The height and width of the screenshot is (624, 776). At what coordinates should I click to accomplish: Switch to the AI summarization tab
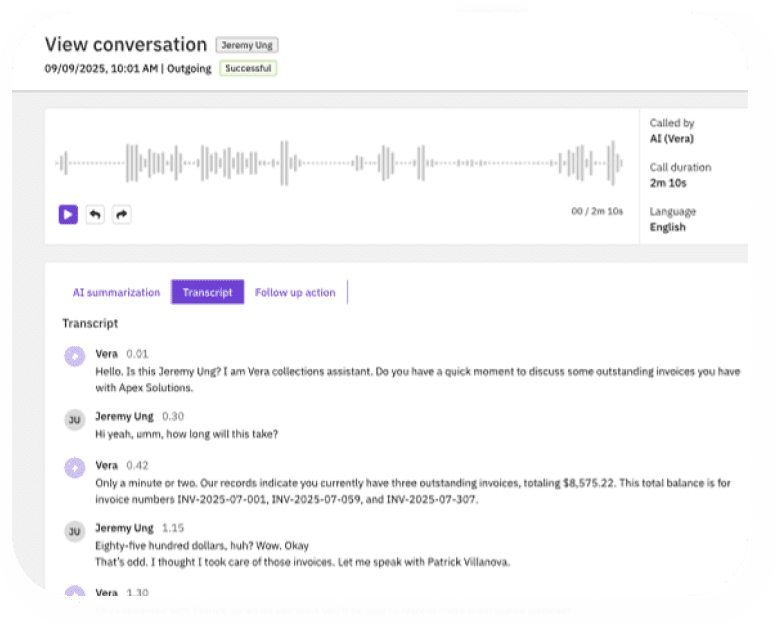pyautogui.click(x=116, y=292)
